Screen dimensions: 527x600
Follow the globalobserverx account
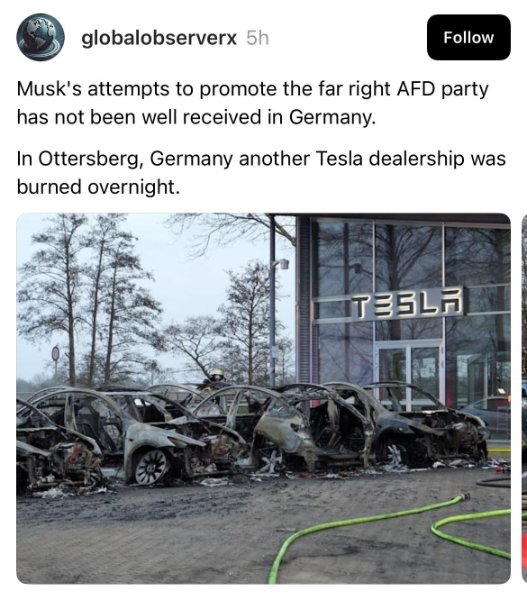tap(468, 37)
